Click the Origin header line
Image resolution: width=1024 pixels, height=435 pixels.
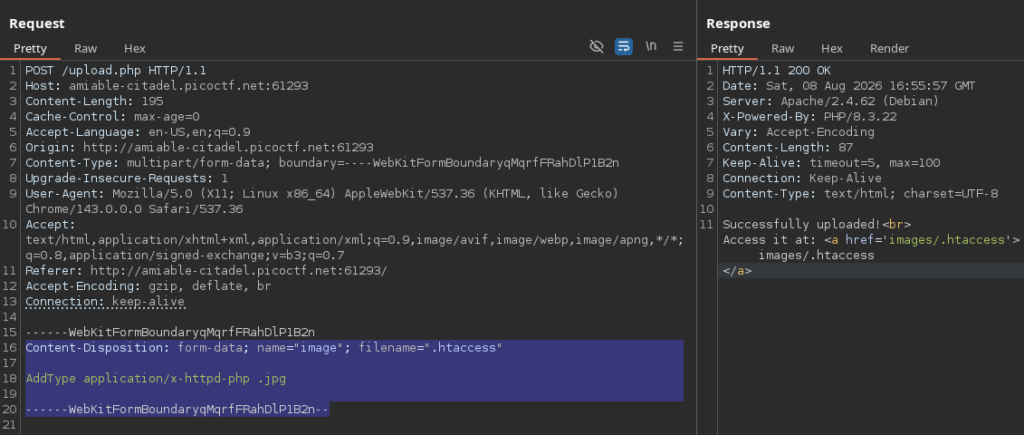[x=199, y=148]
